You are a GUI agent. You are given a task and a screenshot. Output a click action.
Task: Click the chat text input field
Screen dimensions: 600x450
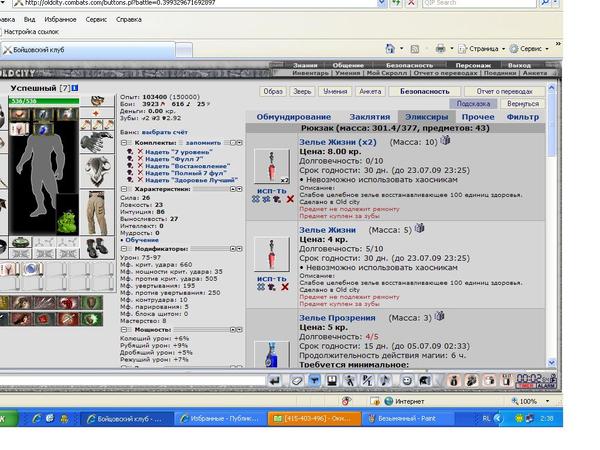[x=132, y=380]
